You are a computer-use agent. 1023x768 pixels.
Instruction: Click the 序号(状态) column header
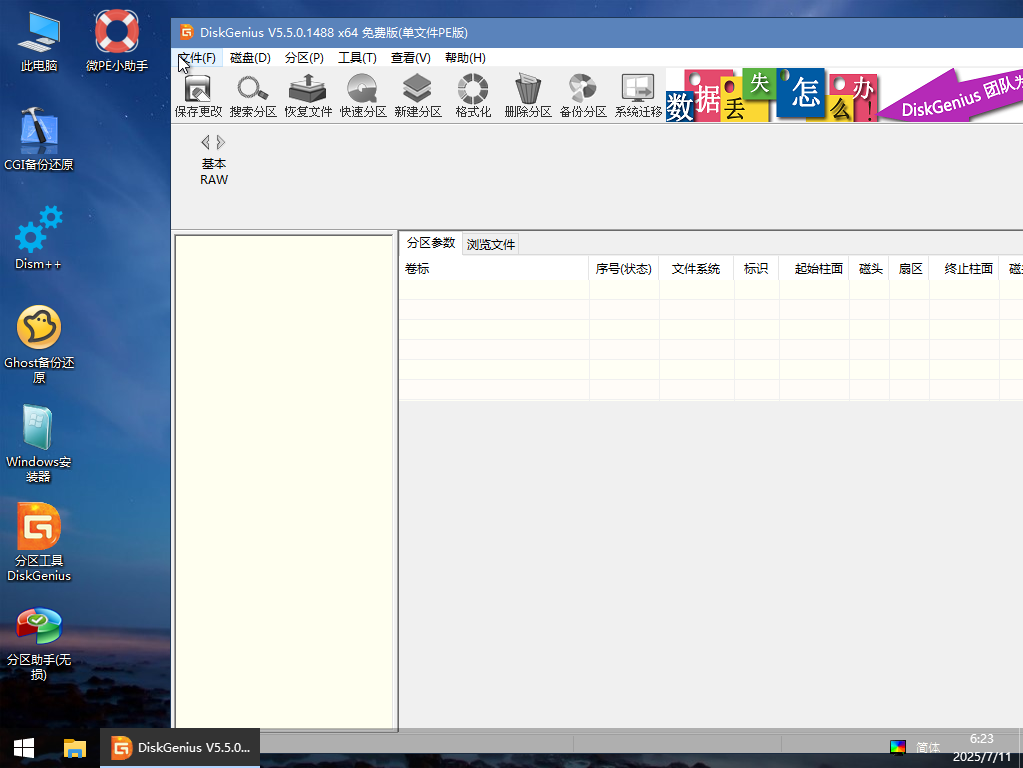pos(624,268)
